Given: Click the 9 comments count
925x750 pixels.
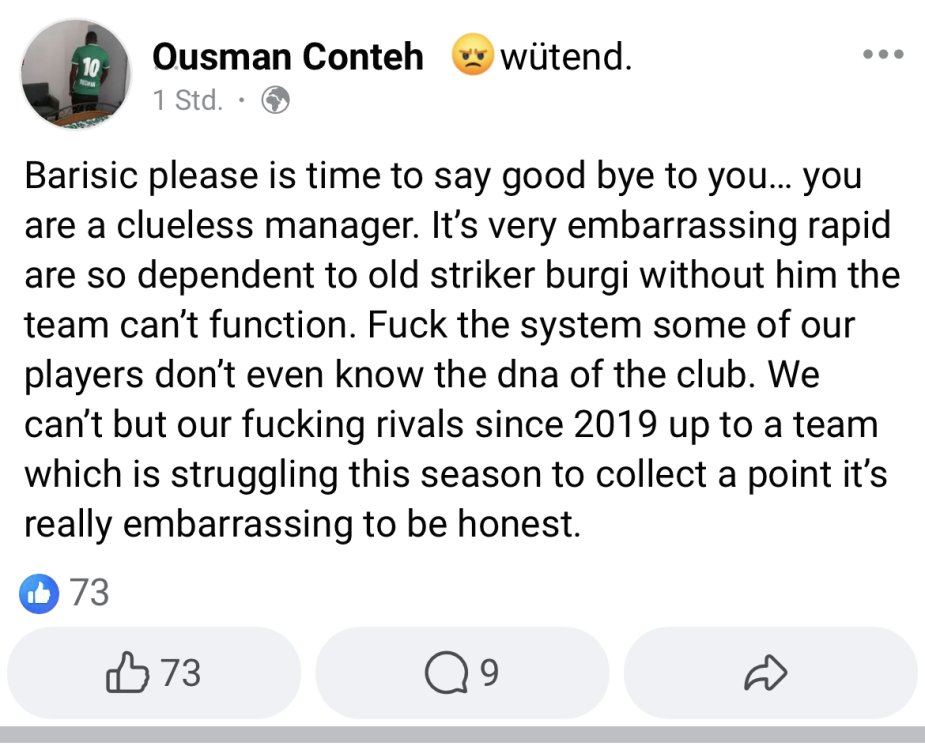Looking at the screenshot, I should pyautogui.click(x=488, y=674).
